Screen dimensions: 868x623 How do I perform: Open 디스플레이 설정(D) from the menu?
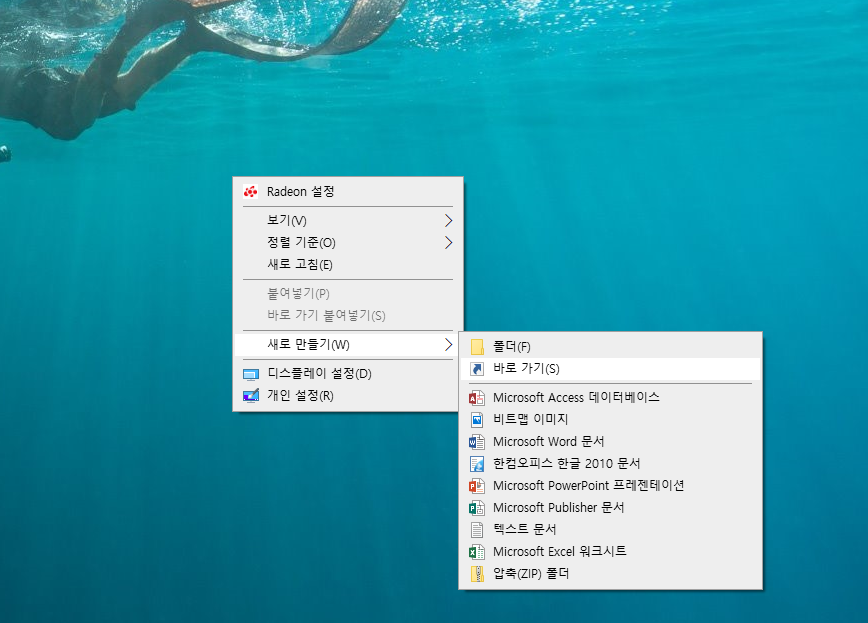[x=348, y=374]
